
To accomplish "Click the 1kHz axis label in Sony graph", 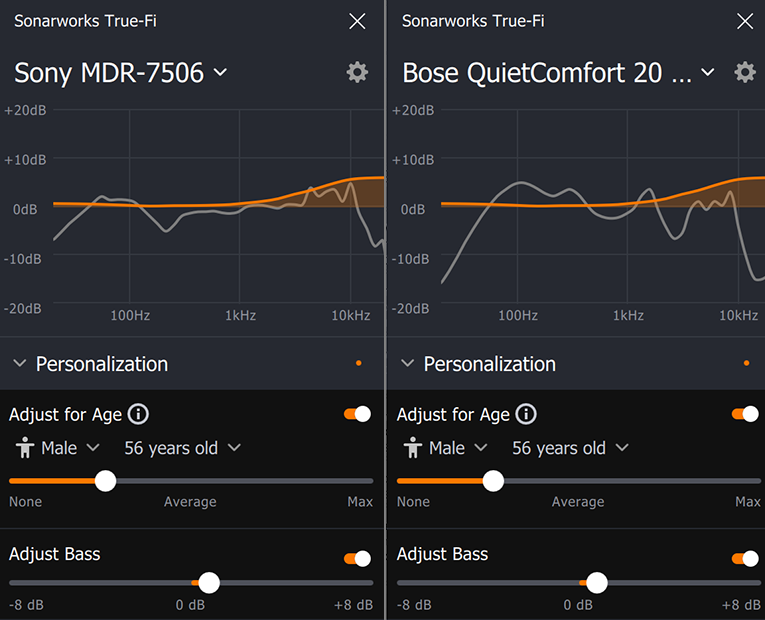I will [240, 316].
